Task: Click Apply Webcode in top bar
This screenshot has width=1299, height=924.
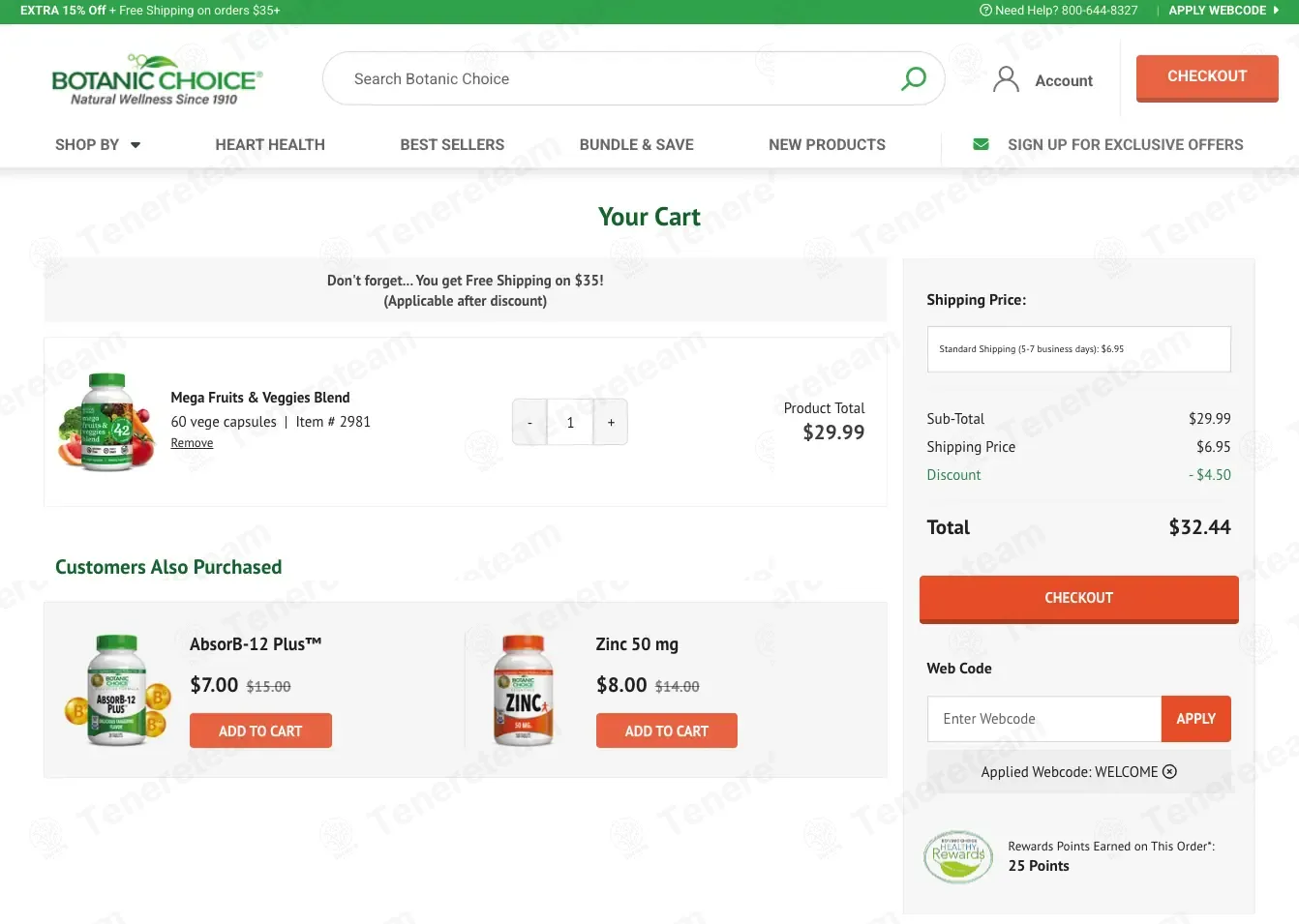Action: pos(1223,11)
